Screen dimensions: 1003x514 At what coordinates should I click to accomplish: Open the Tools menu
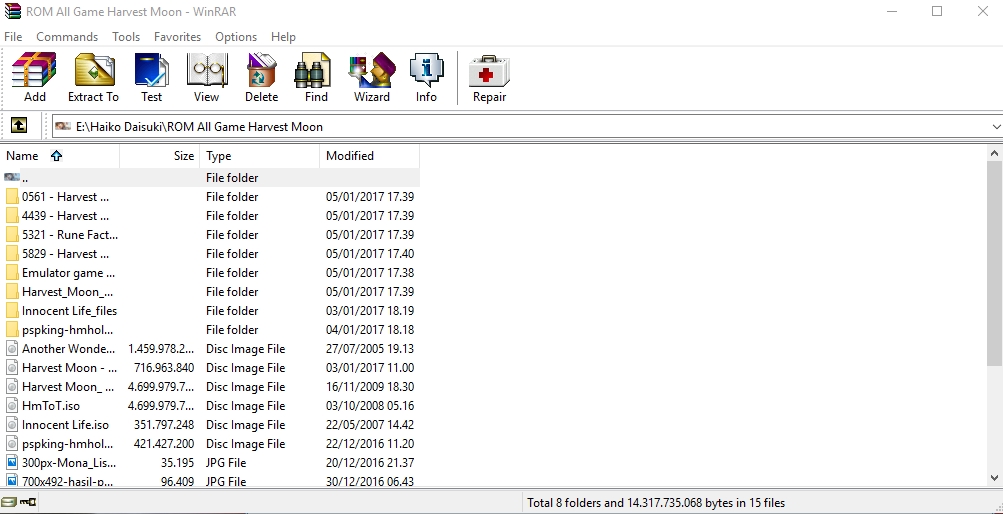coord(126,36)
